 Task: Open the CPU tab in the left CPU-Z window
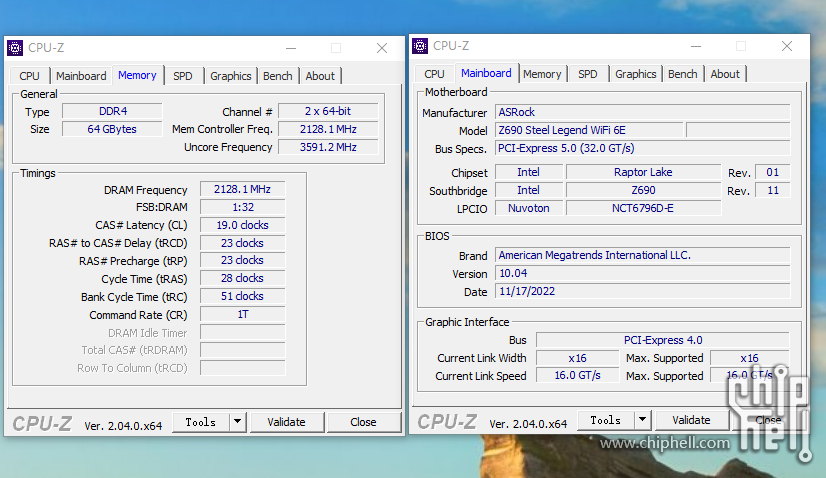tap(30, 76)
